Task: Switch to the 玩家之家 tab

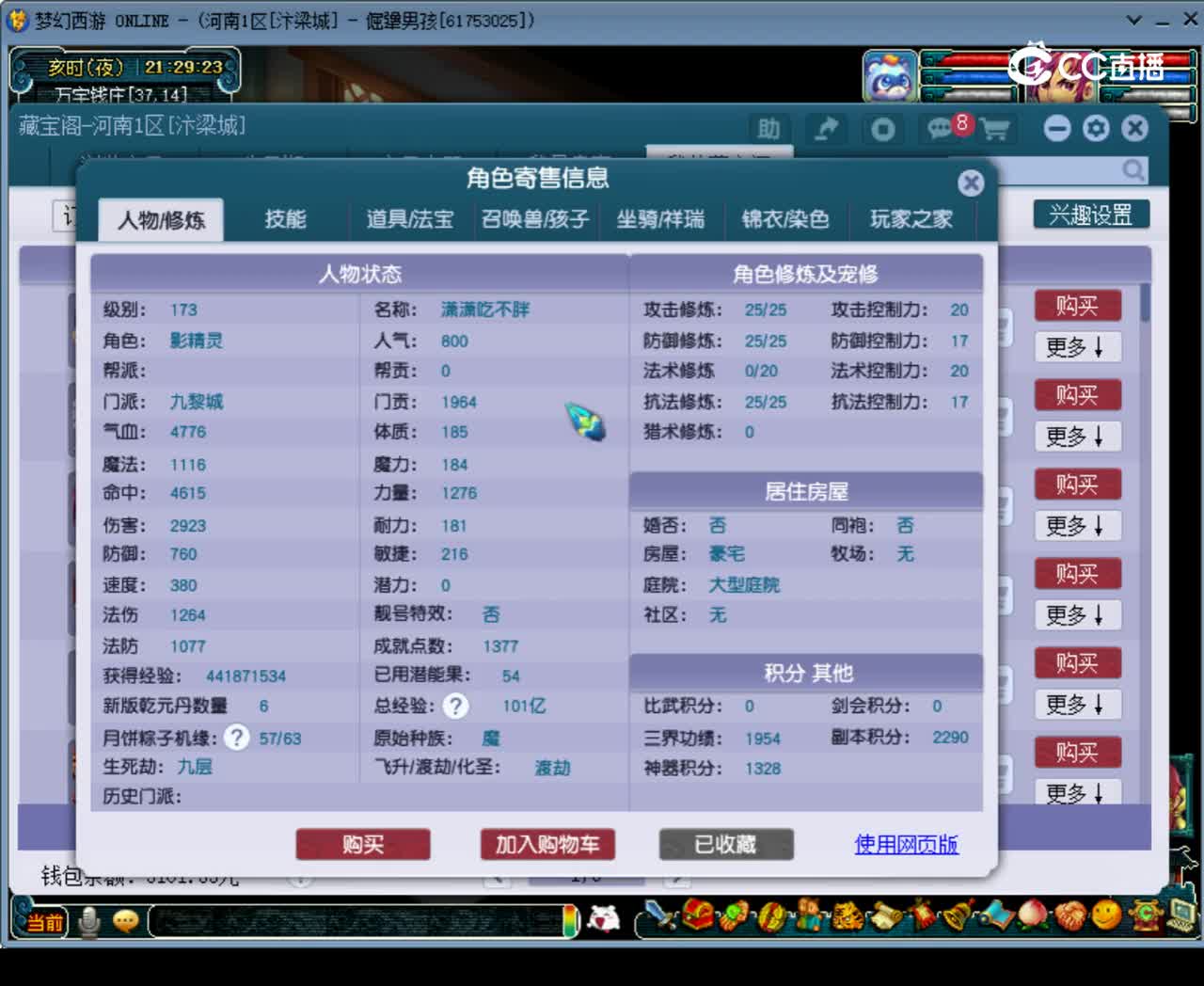Action: [911, 220]
